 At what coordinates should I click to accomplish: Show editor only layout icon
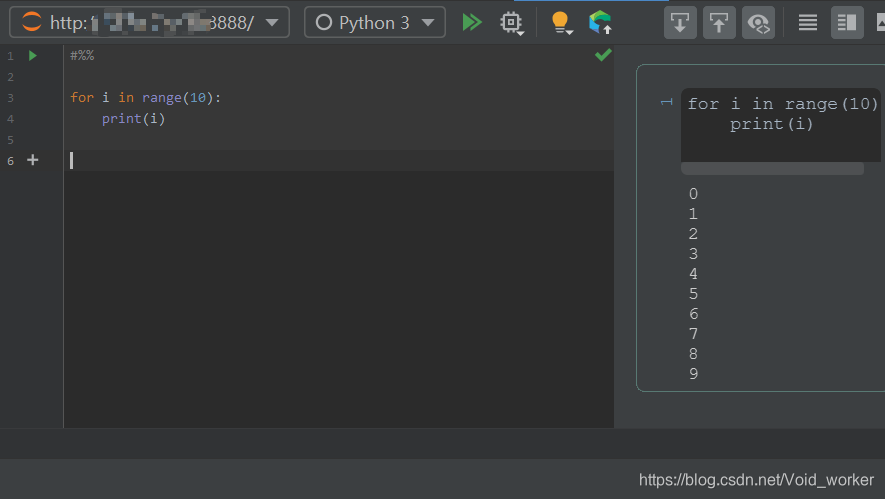pos(808,23)
